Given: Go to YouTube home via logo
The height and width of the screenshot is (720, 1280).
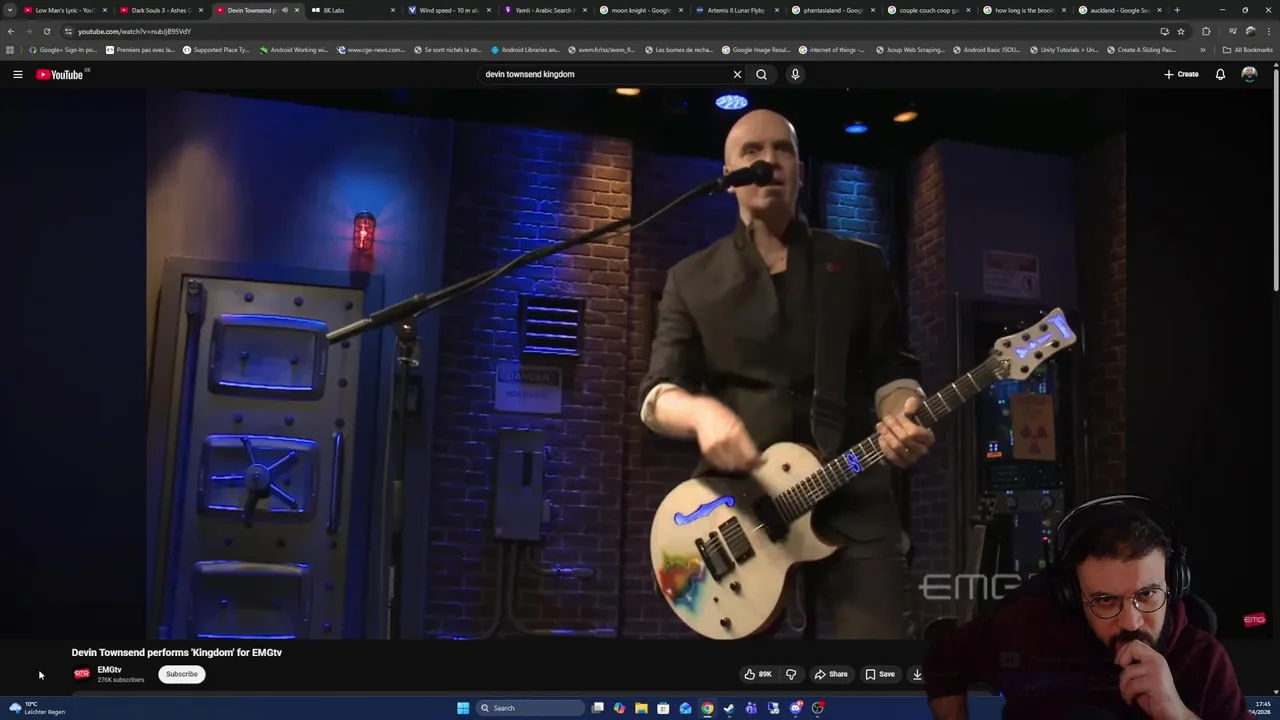Looking at the screenshot, I should click(62, 74).
